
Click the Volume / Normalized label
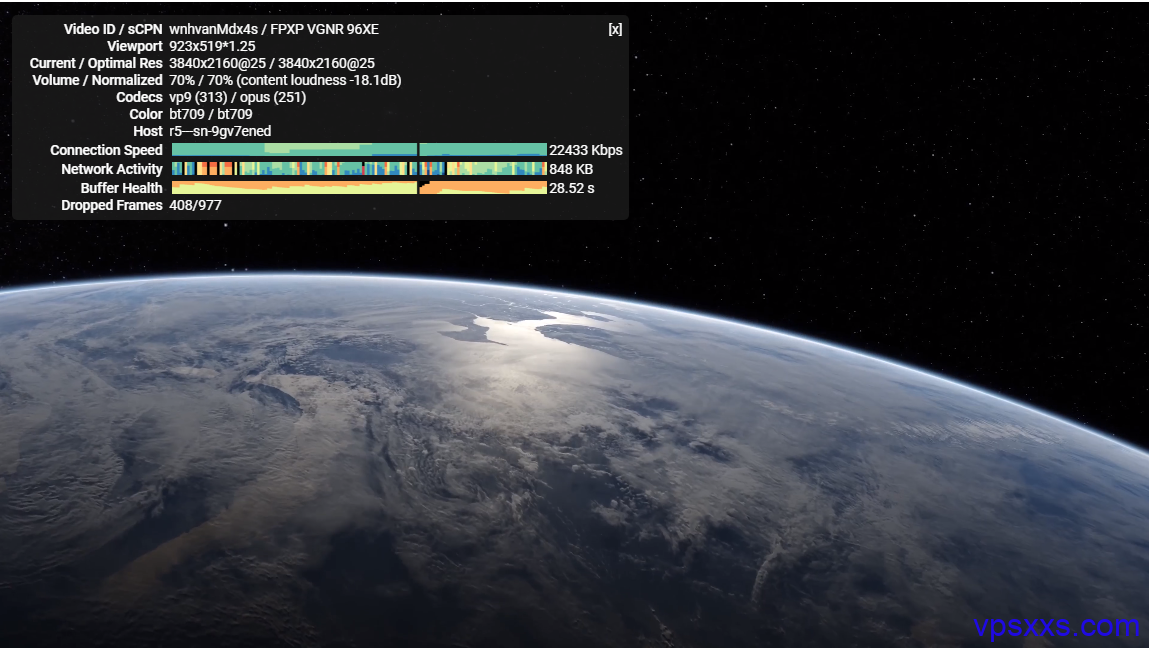click(97, 80)
